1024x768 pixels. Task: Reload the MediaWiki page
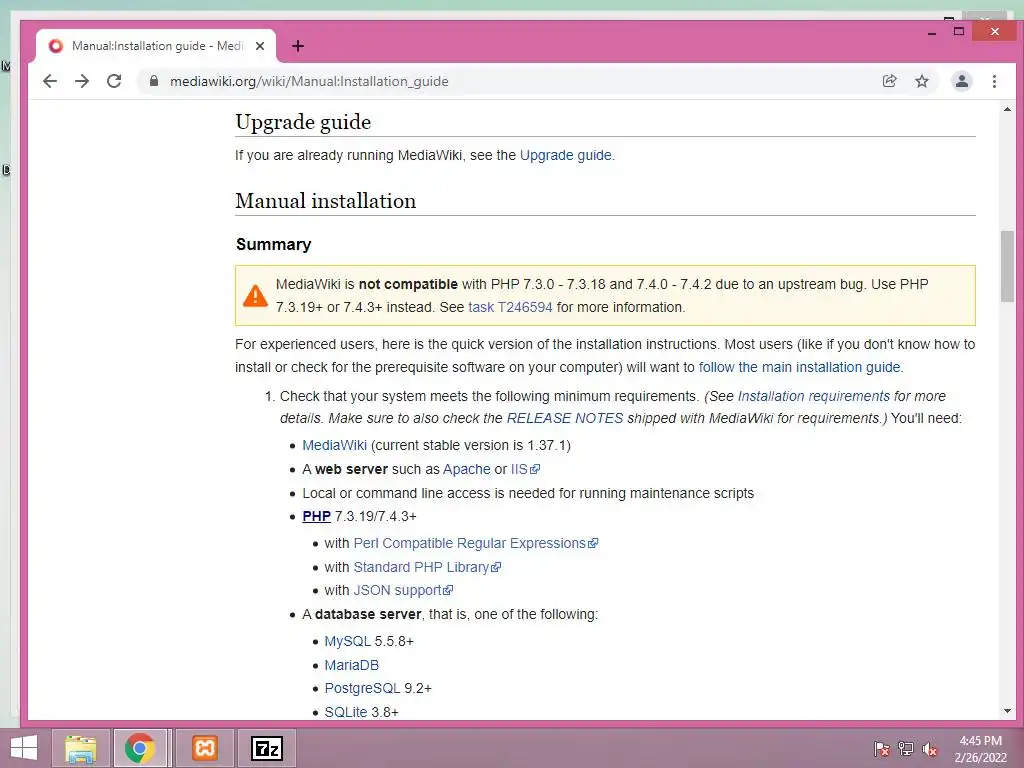click(114, 81)
